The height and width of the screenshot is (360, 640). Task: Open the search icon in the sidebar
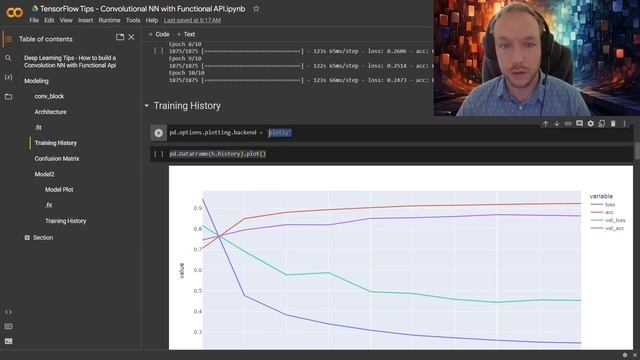click(8, 58)
